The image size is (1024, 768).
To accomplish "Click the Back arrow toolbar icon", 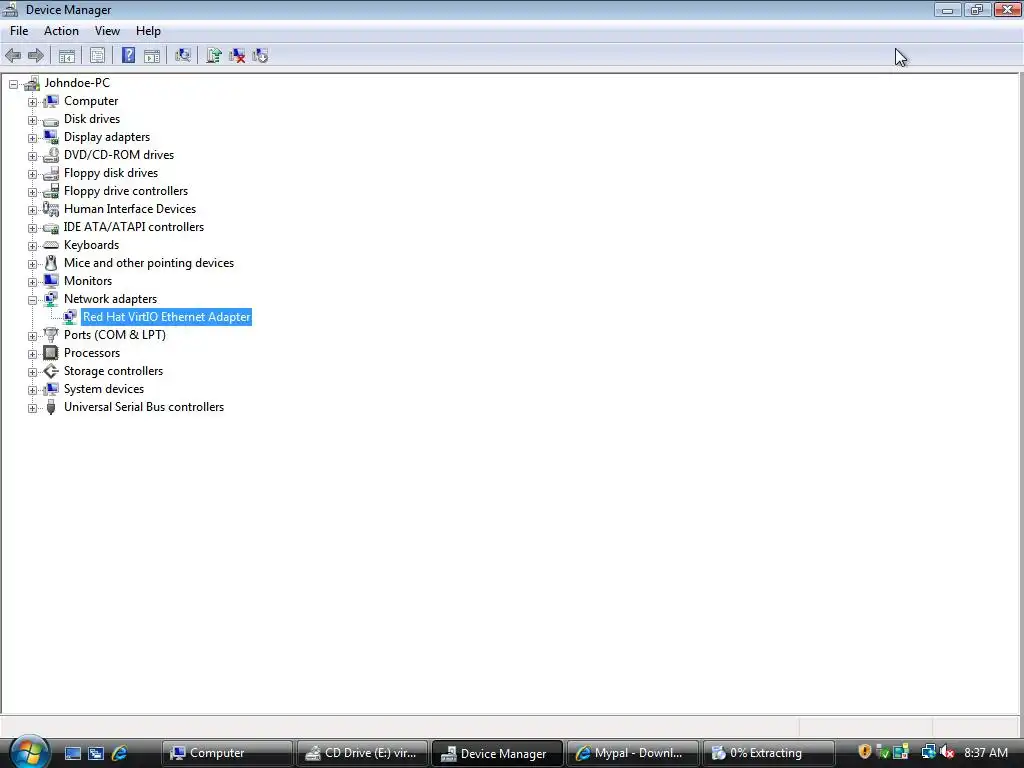I will 13,56.
